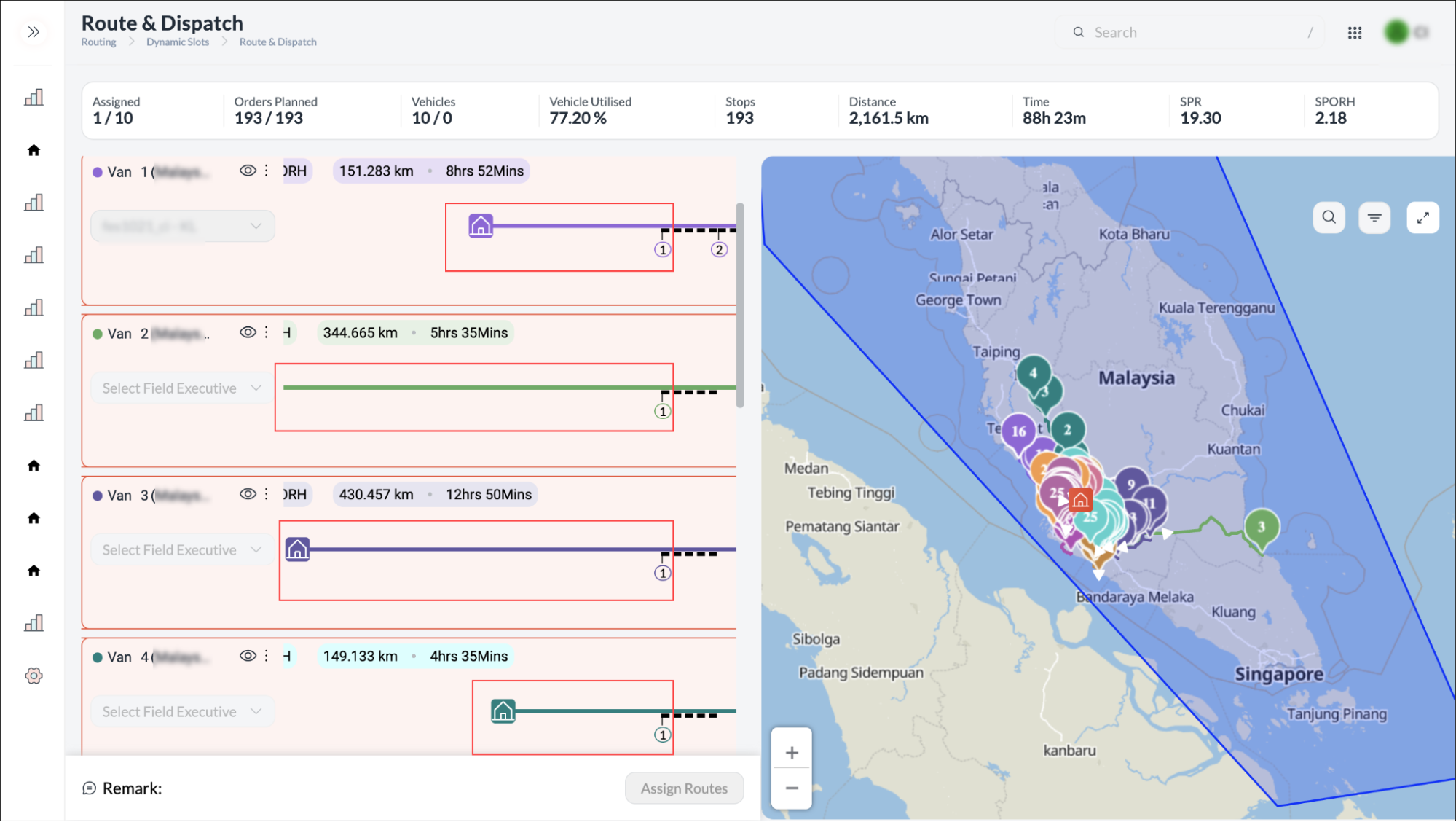Image resolution: width=1456 pixels, height=822 pixels.
Task: Go to Dynamic Slots breadcrumb
Action: click(178, 42)
